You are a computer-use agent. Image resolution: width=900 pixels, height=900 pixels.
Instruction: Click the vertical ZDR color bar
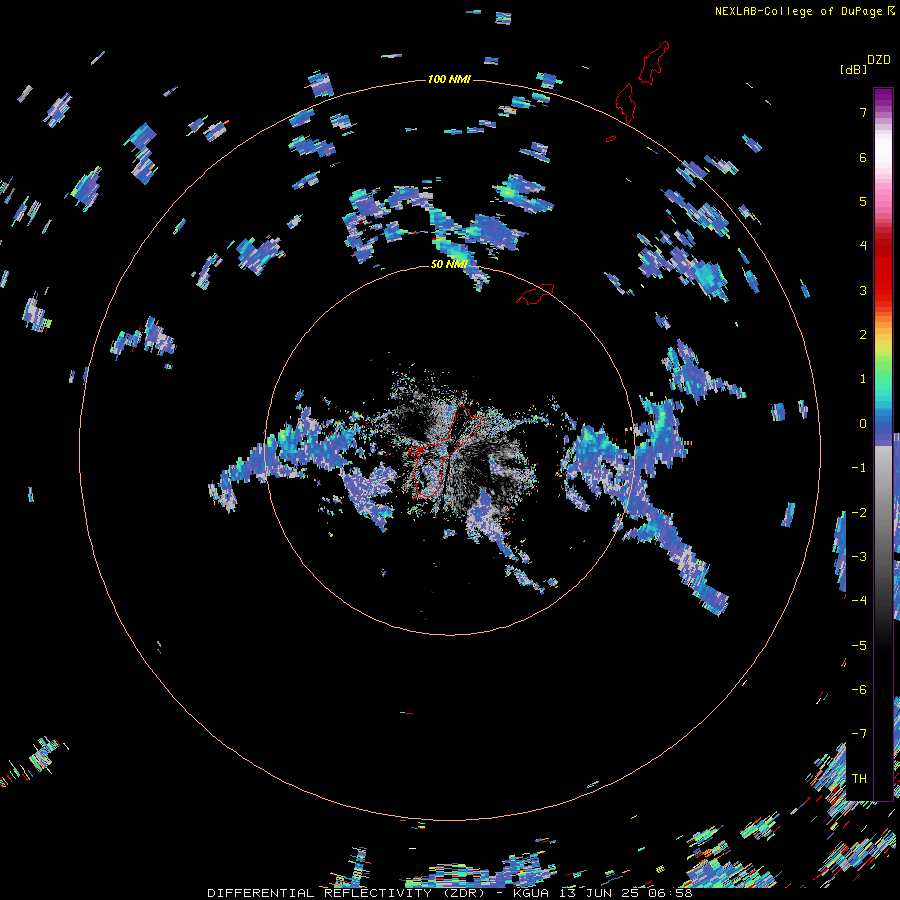pyautogui.click(x=883, y=444)
